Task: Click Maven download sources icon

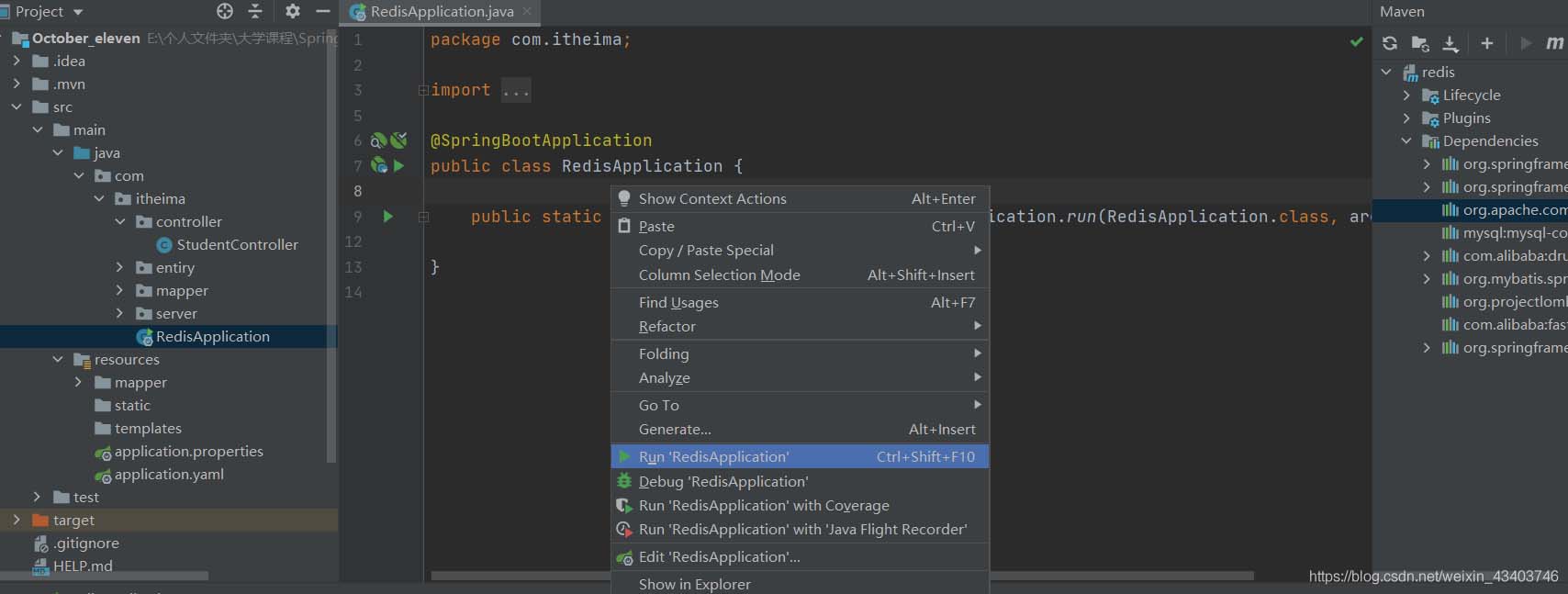Action: click(x=1450, y=43)
